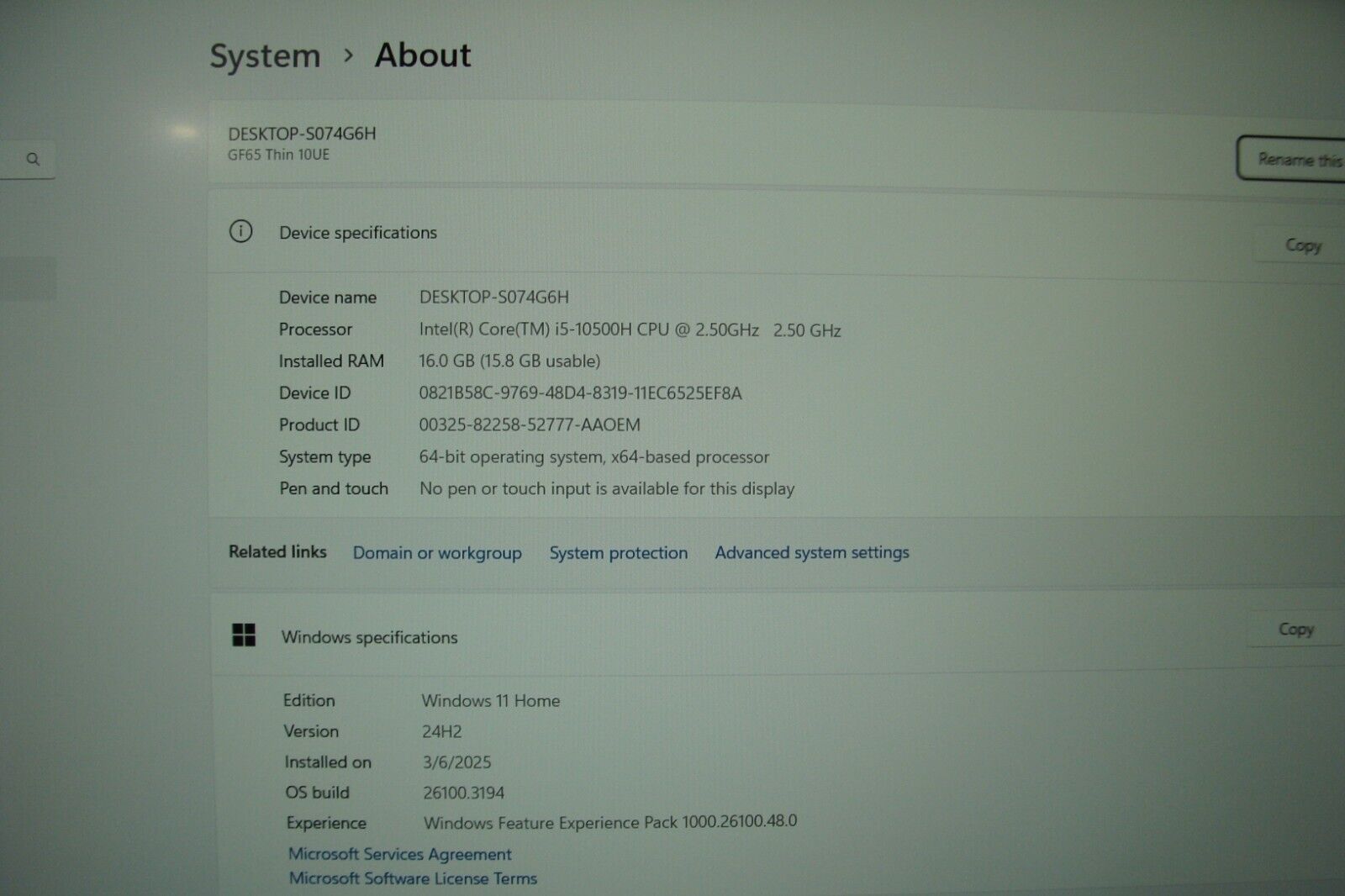Viewport: 1345px width, 896px height.
Task: Select the Device name value DESKTOP-S074G6H
Action: 494,298
